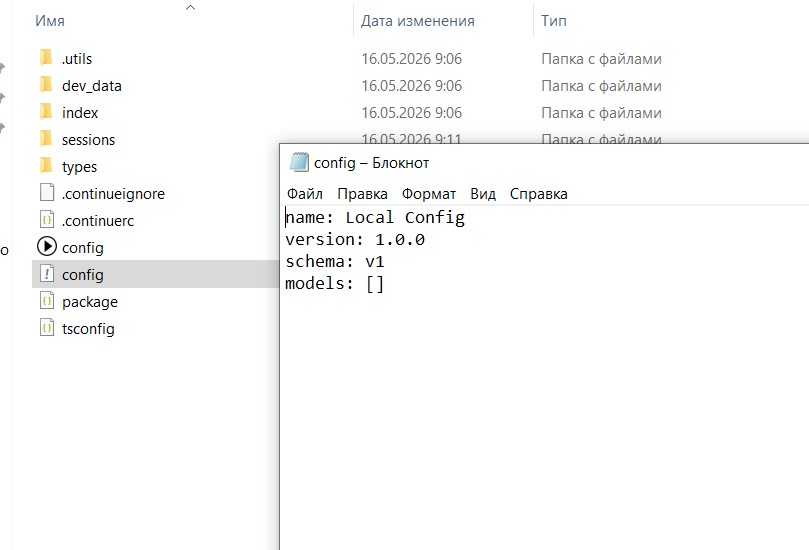Select the .utils folder name

pyautogui.click(x=77, y=59)
